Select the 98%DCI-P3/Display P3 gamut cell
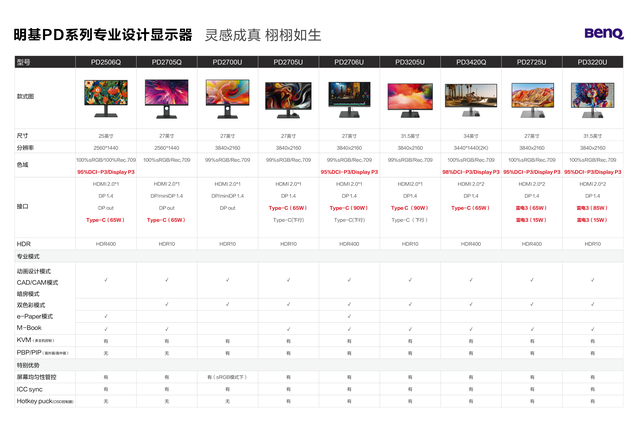This screenshot has width=640, height=424. tap(471, 172)
